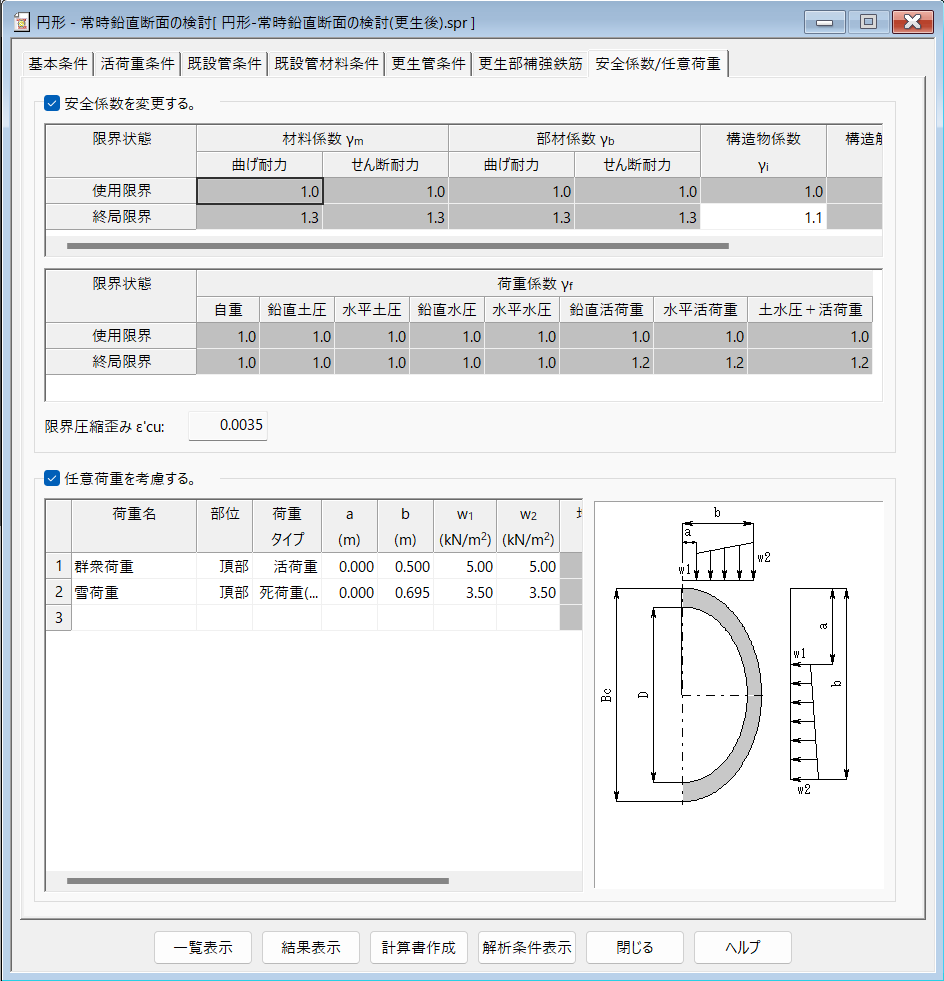The image size is (944, 981).
Task: Select the 更生管条件 tab
Action: pos(428,64)
